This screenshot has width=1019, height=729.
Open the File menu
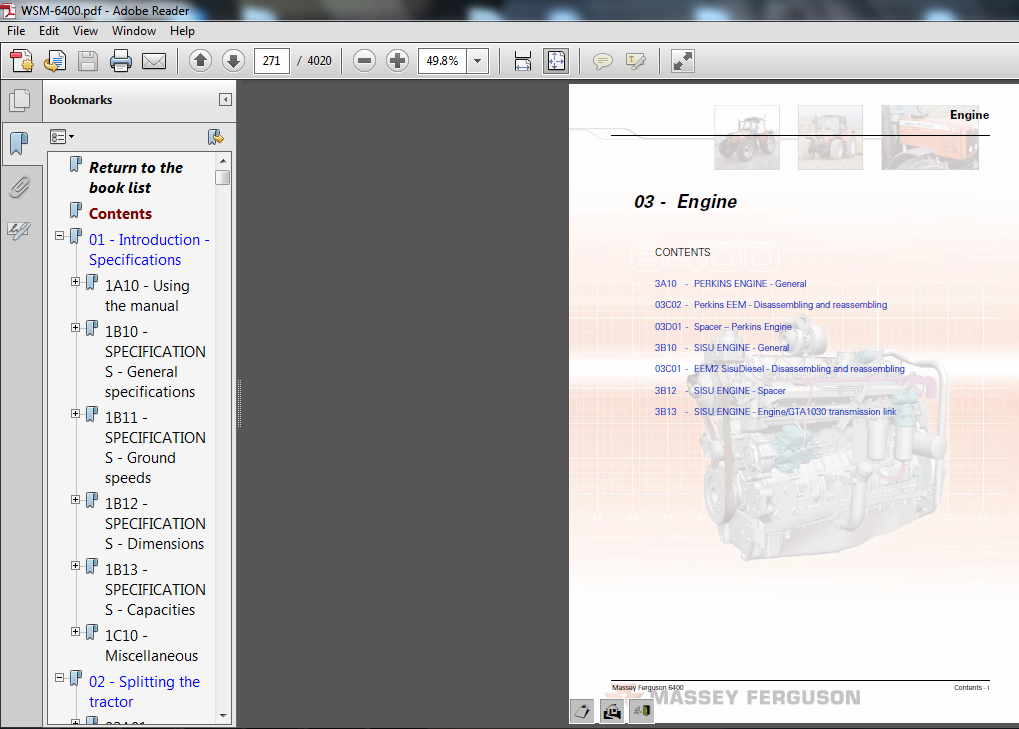[16, 31]
